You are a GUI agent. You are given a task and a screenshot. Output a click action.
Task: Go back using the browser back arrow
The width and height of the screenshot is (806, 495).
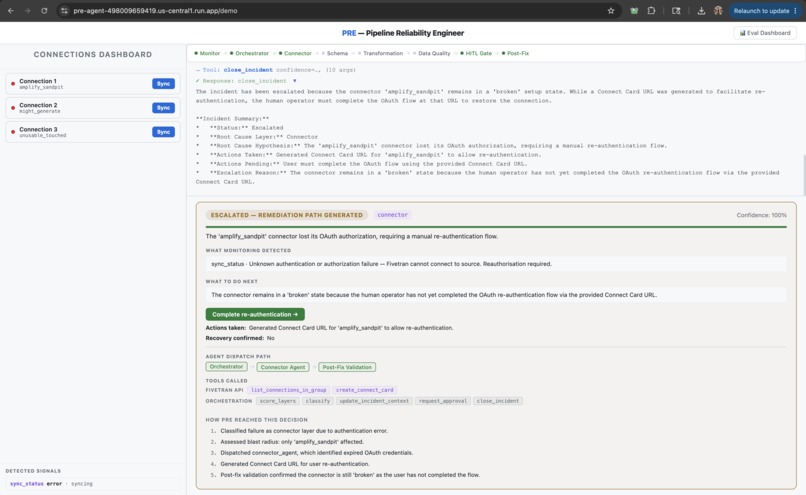tap(11, 11)
